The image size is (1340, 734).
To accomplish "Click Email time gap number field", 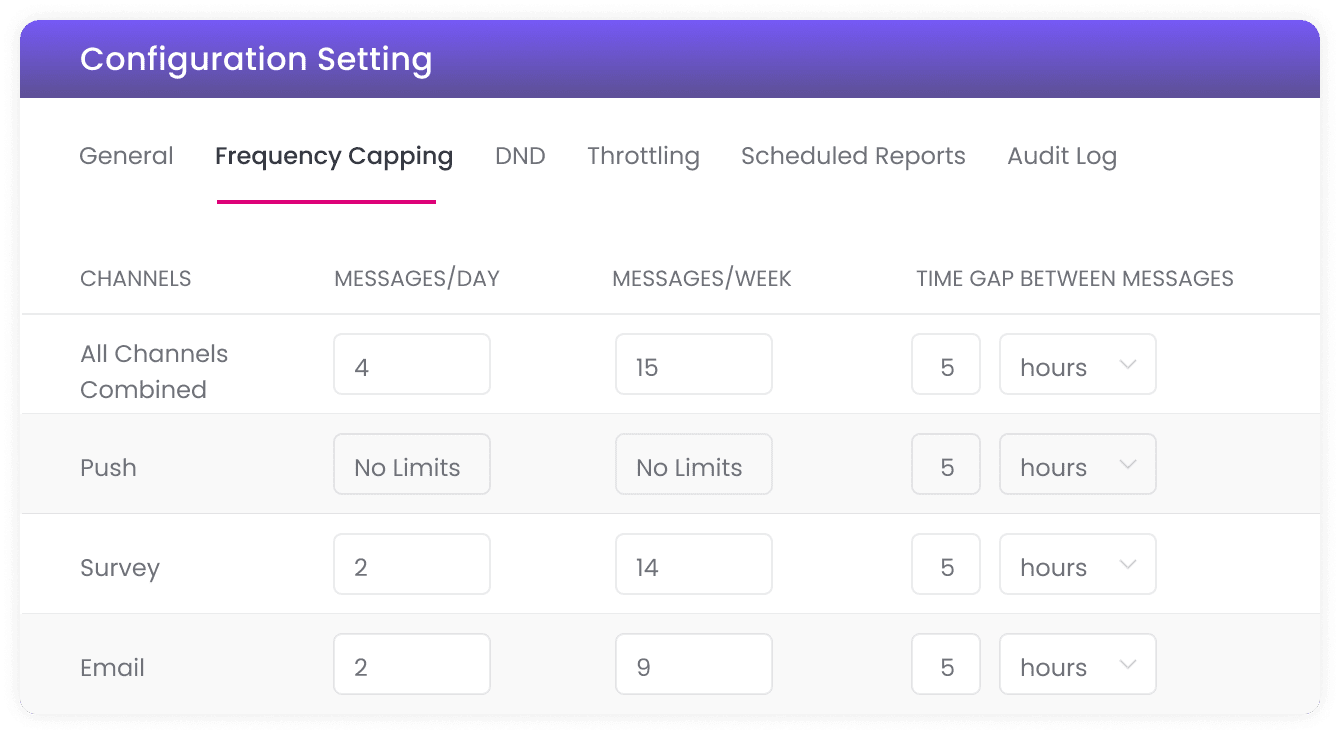I will click(x=946, y=664).
